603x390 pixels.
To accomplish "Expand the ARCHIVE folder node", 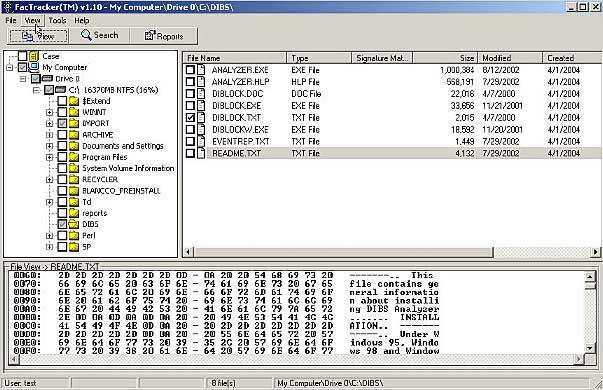I will click(50, 135).
